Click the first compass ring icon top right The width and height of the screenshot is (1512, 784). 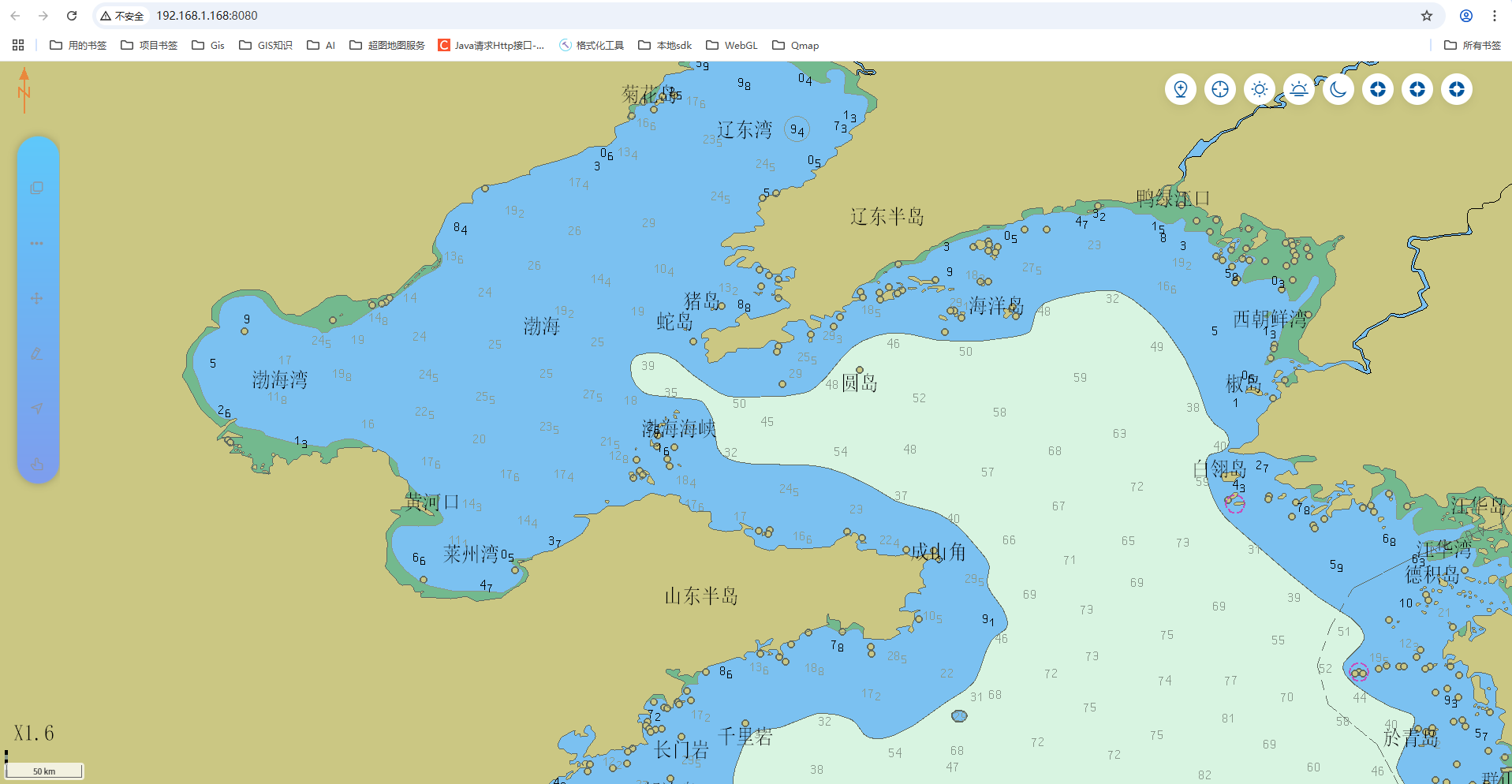(1378, 89)
